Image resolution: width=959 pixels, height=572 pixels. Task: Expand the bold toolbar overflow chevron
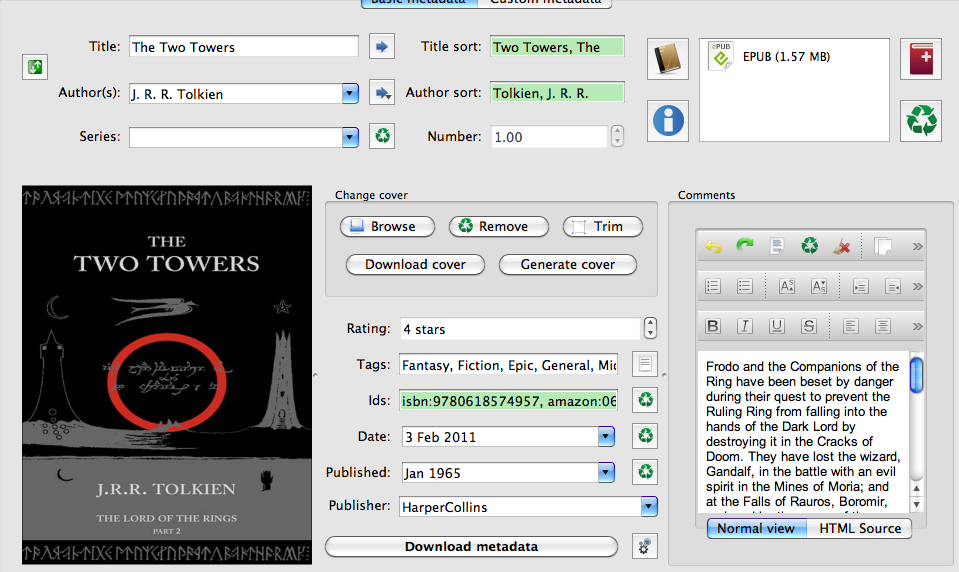pyautogui.click(x=917, y=326)
